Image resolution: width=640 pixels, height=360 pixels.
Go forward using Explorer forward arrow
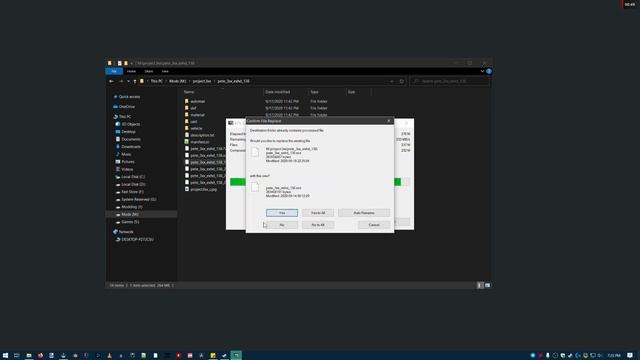(121, 81)
